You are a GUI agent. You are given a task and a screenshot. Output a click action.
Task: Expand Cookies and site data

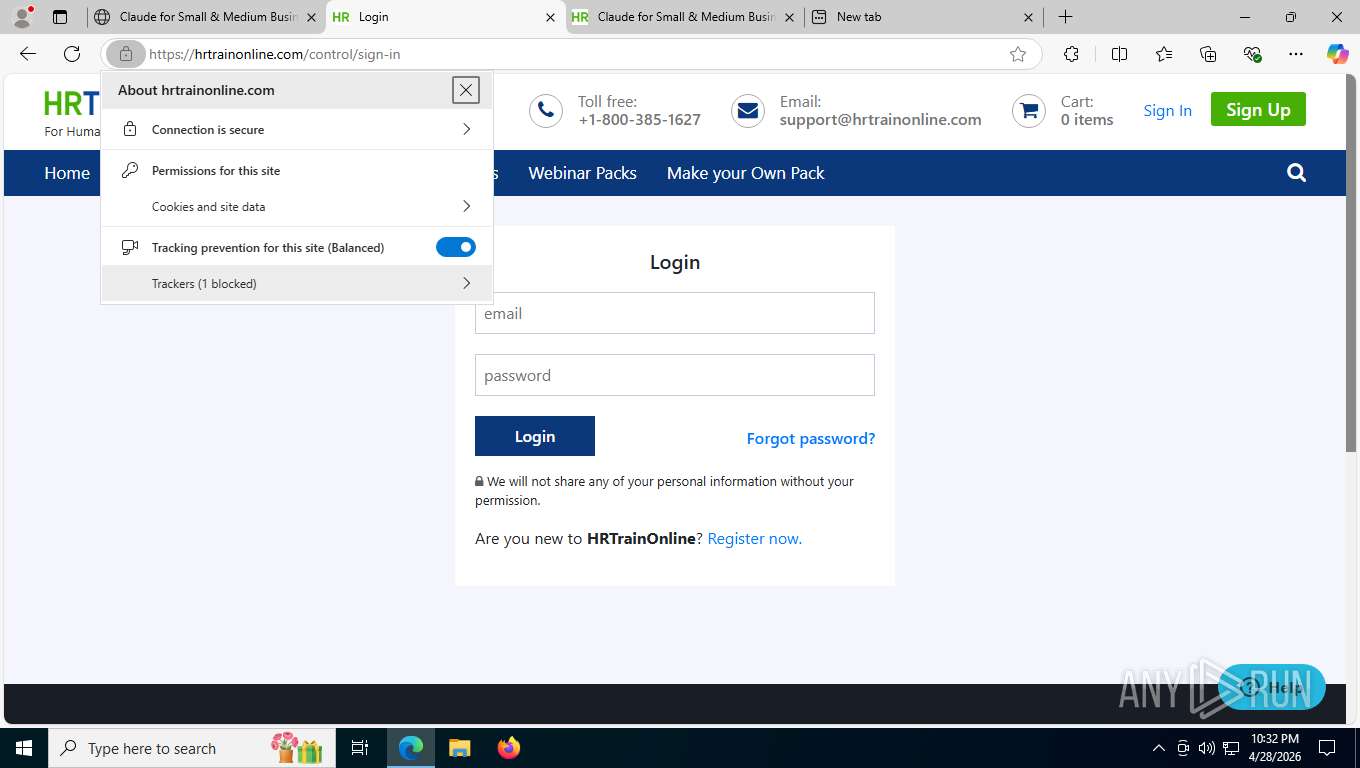[297, 207]
